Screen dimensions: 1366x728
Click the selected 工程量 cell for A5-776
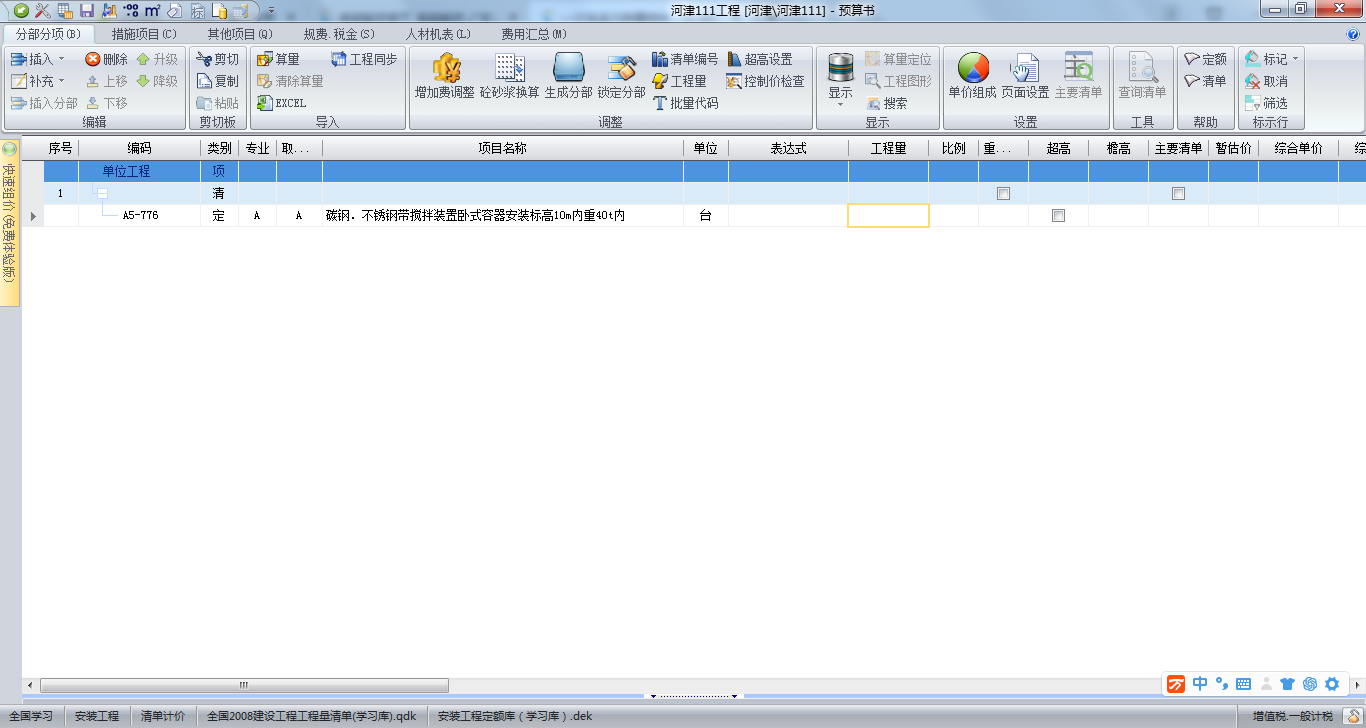pos(888,215)
